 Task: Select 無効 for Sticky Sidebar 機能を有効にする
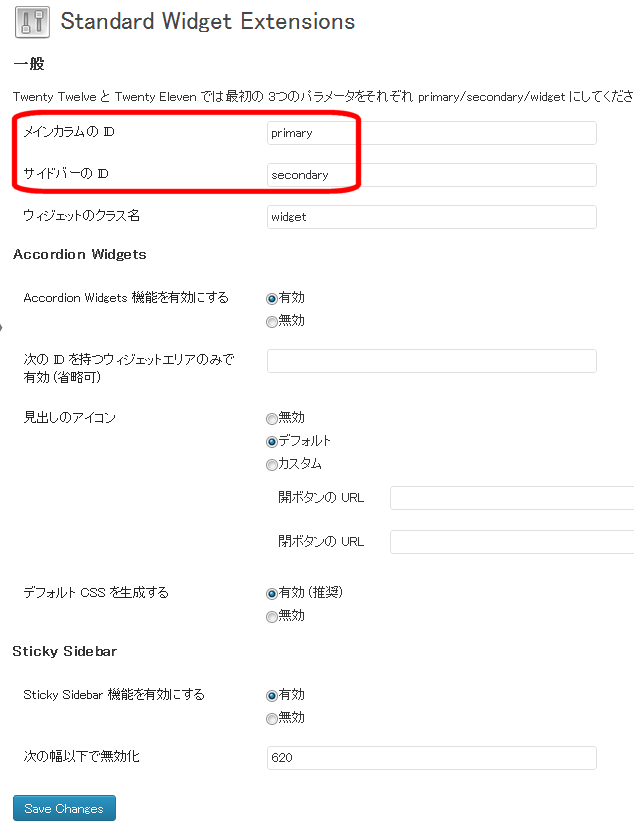[x=272, y=719]
